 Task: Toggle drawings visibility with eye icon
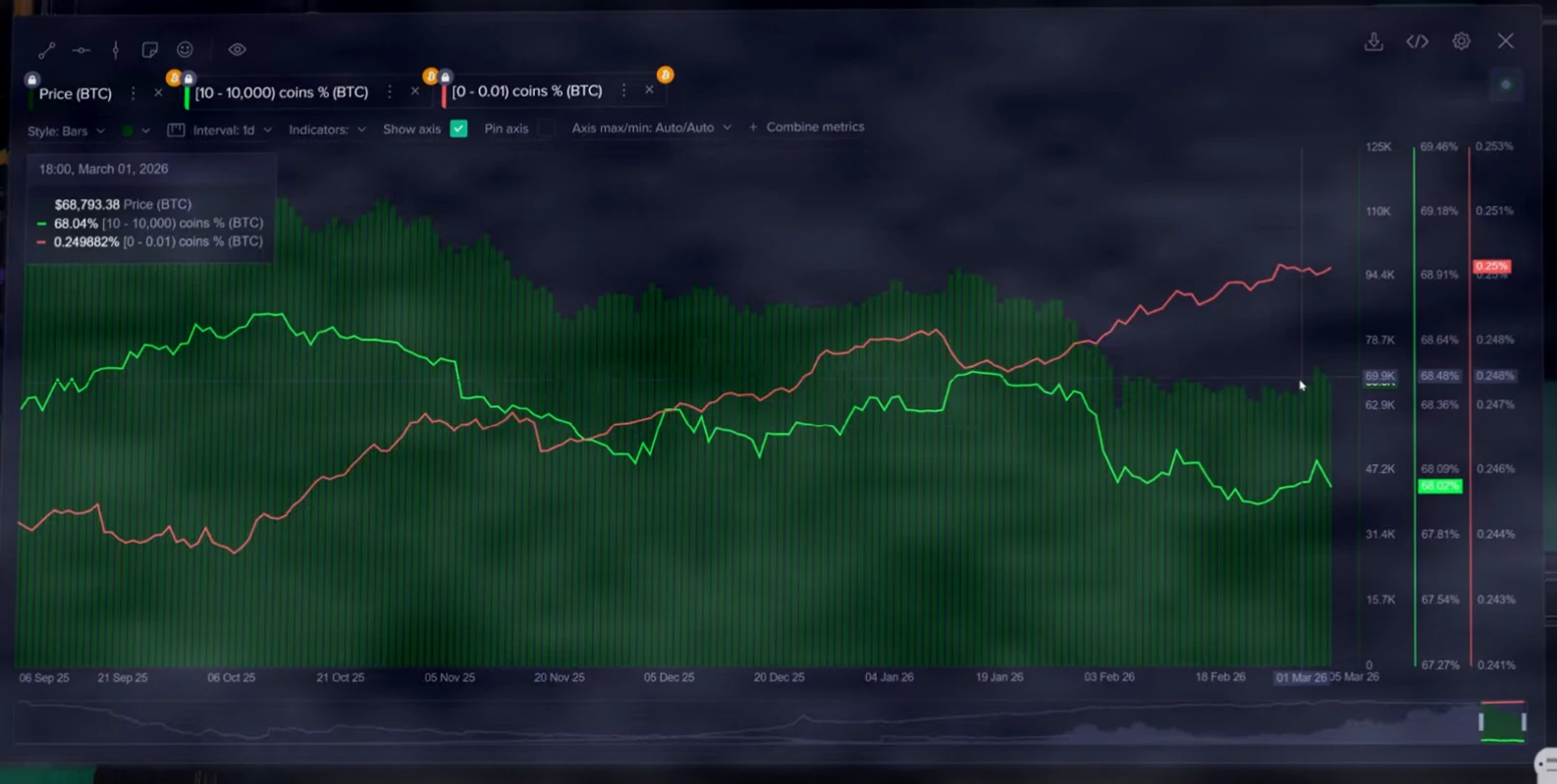[237, 50]
